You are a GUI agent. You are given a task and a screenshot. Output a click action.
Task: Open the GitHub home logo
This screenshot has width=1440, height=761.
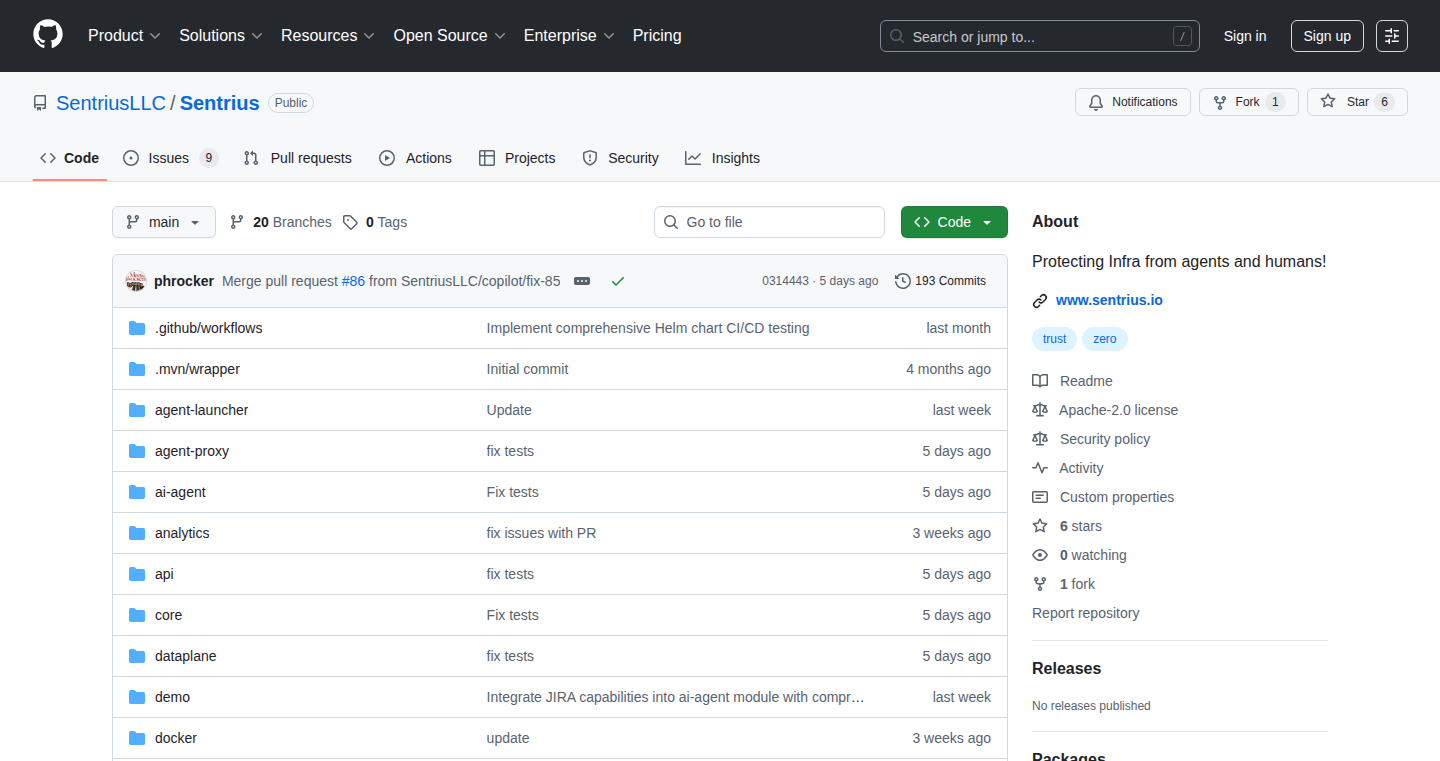tap(48, 35)
